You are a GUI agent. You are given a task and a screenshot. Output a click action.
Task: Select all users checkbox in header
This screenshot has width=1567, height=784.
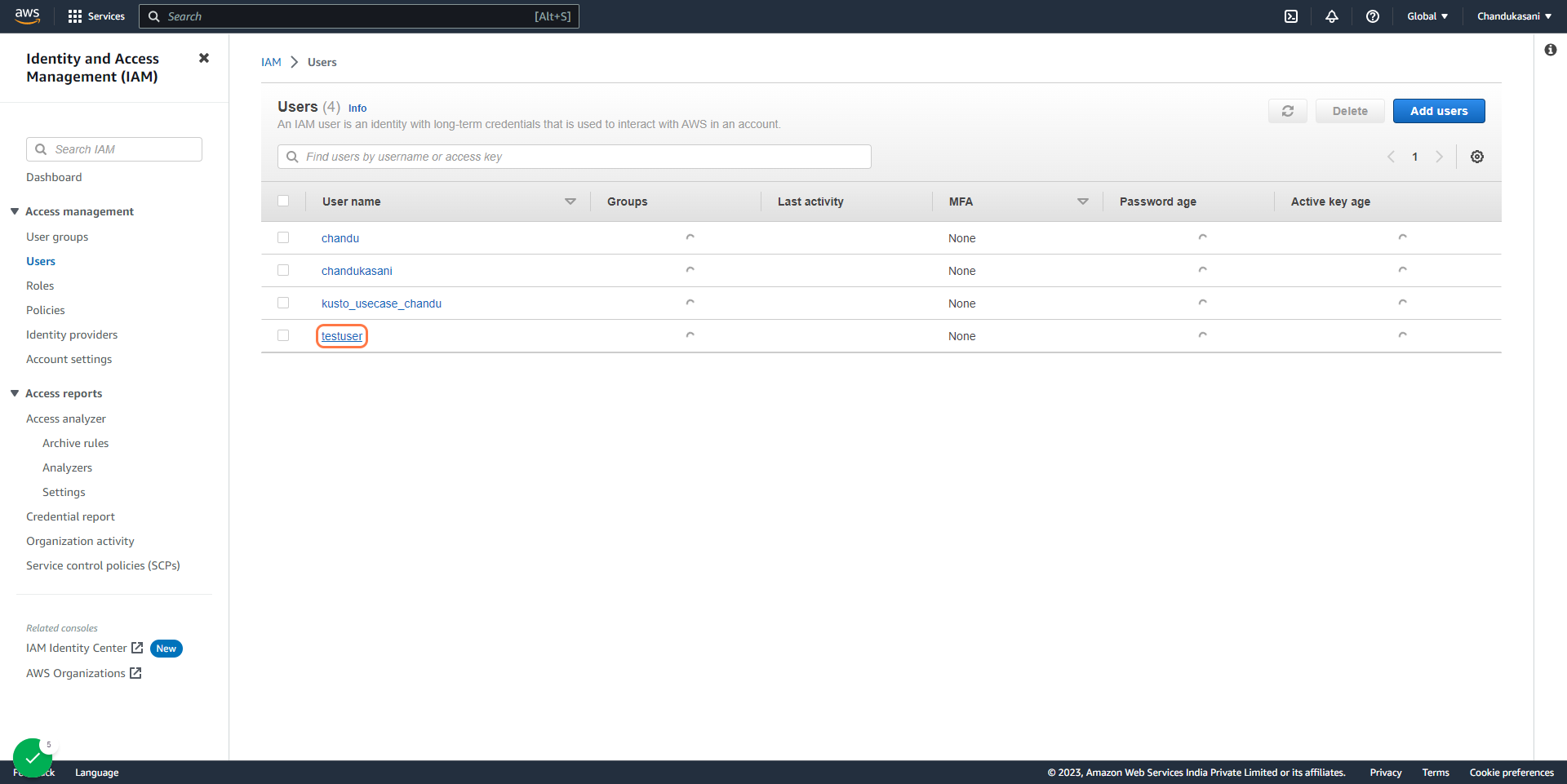(x=283, y=201)
